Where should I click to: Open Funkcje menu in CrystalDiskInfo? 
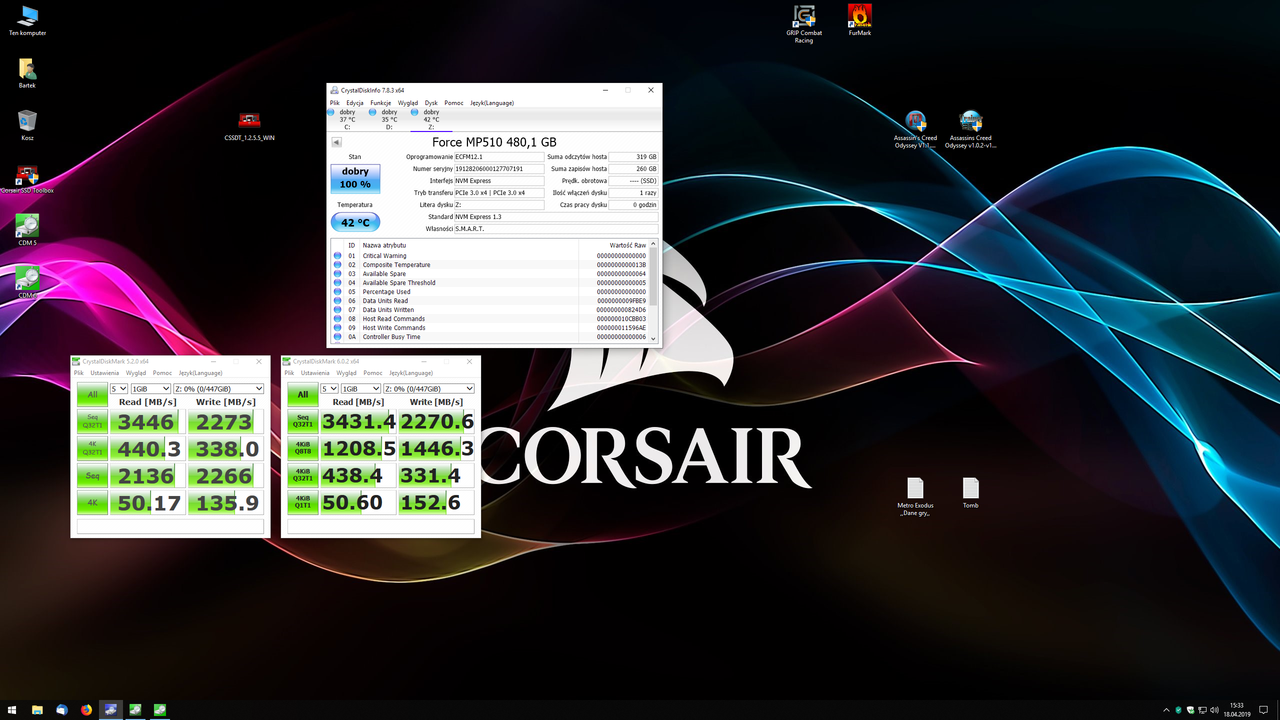tap(380, 103)
